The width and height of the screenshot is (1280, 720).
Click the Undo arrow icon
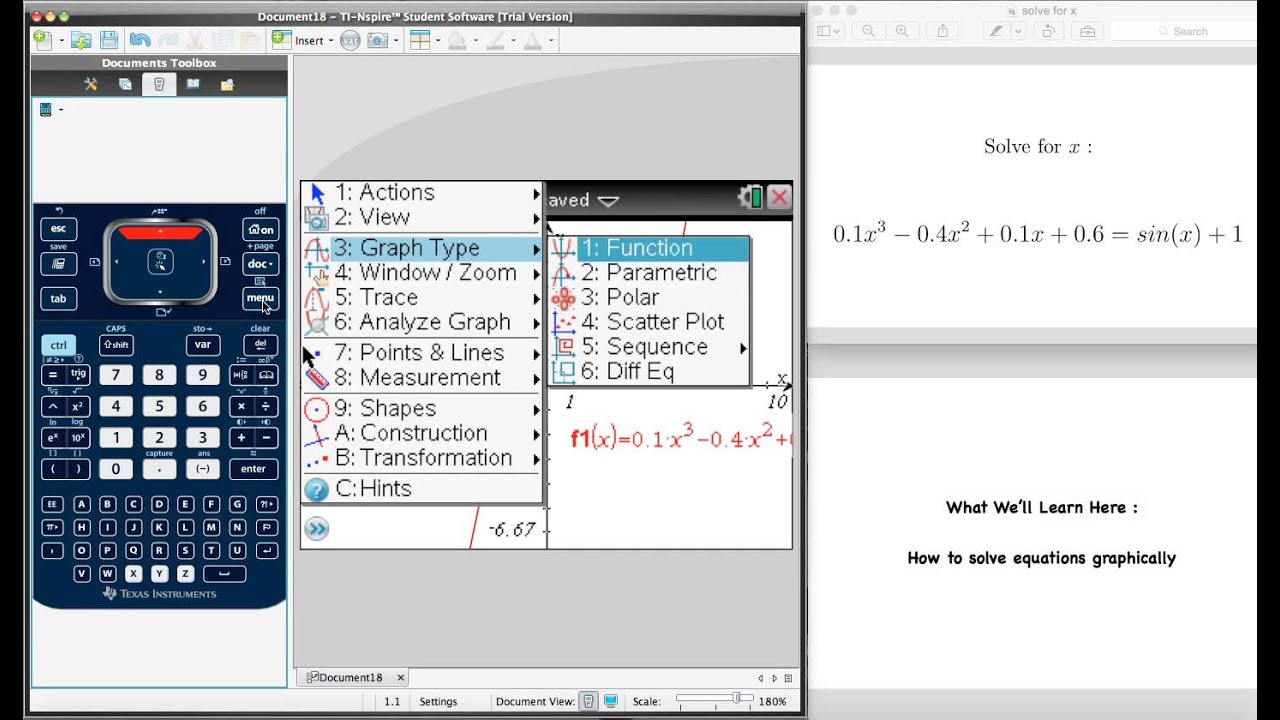click(140, 40)
